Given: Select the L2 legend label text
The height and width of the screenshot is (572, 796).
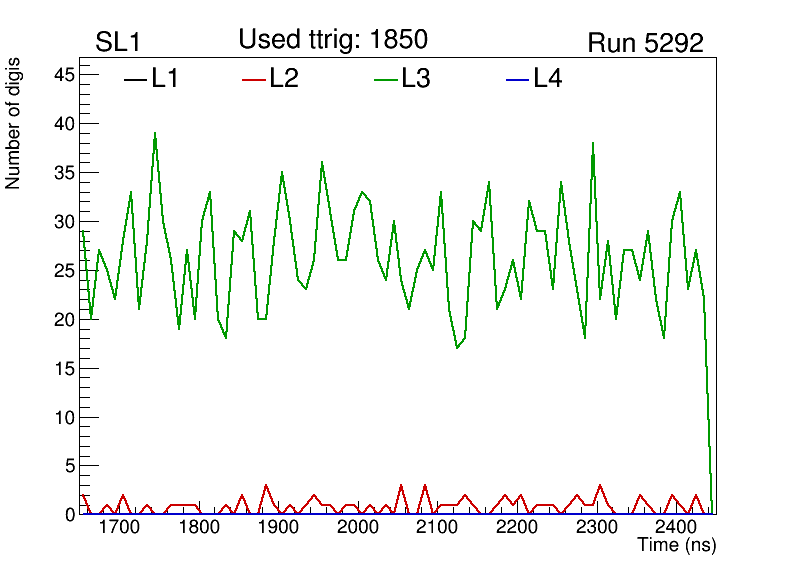Looking at the screenshot, I should click(284, 80).
